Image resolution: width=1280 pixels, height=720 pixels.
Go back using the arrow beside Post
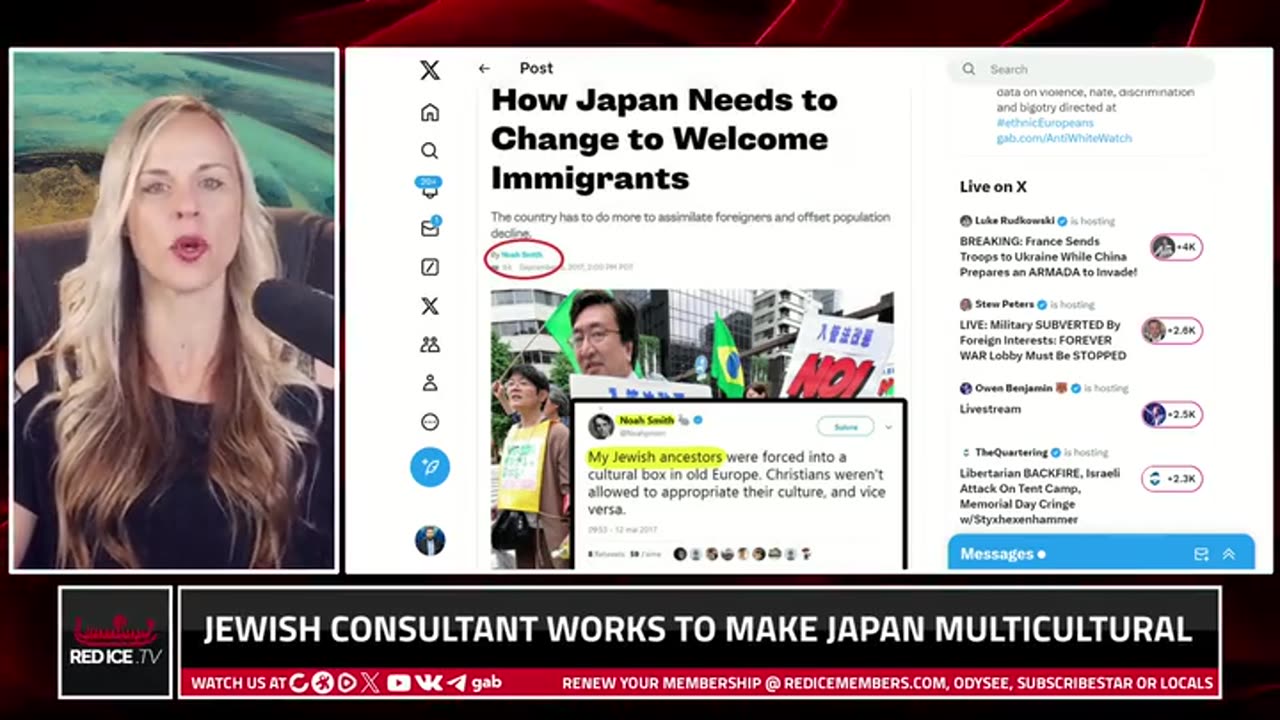coord(484,69)
